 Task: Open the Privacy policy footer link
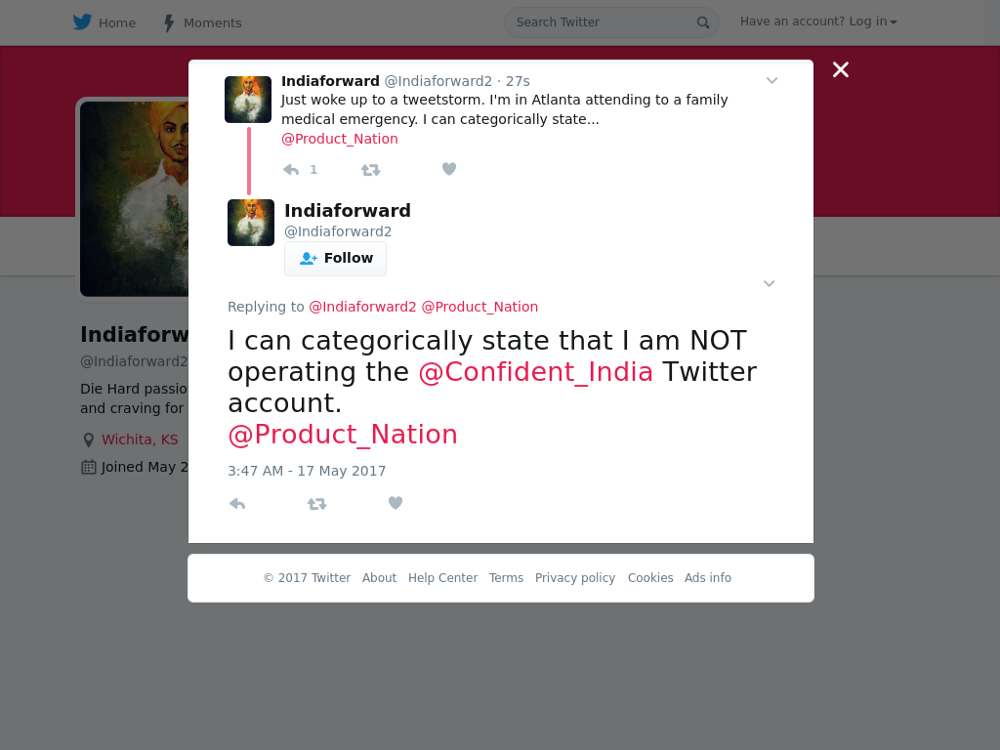point(575,578)
